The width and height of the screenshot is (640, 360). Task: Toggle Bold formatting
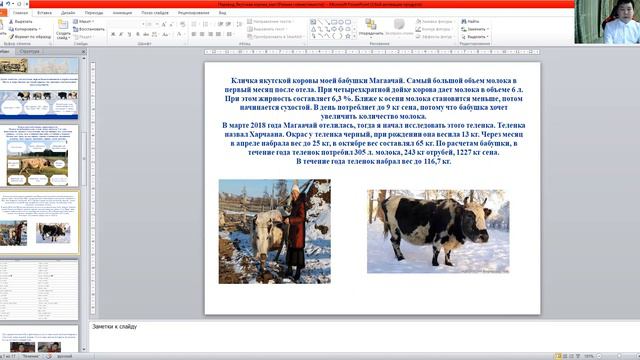coord(113,35)
